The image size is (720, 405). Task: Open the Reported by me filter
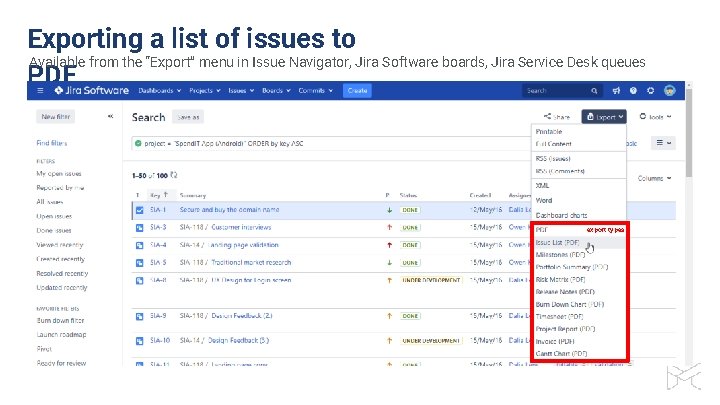tap(60, 188)
